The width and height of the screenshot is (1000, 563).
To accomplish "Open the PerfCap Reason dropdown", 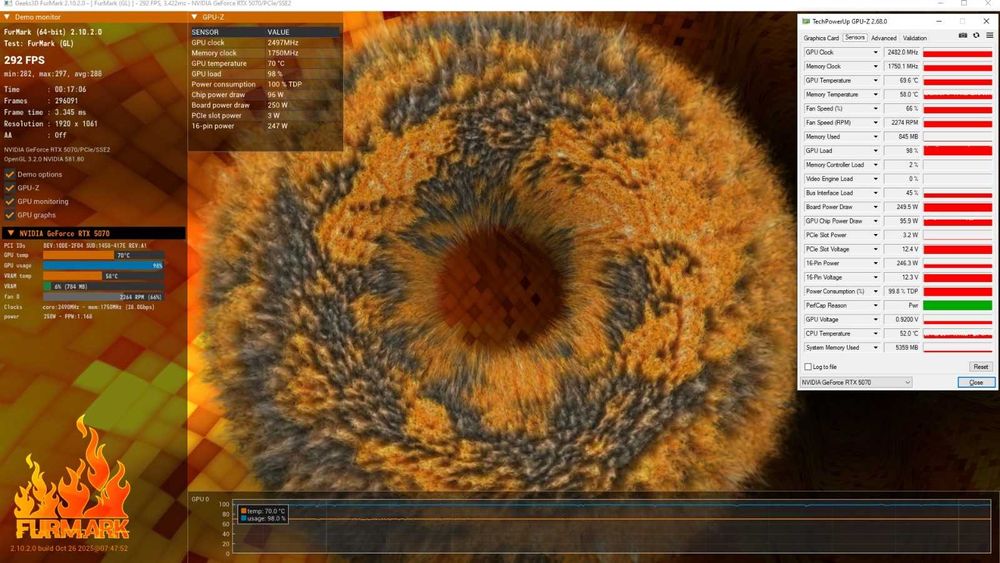I will (x=875, y=305).
